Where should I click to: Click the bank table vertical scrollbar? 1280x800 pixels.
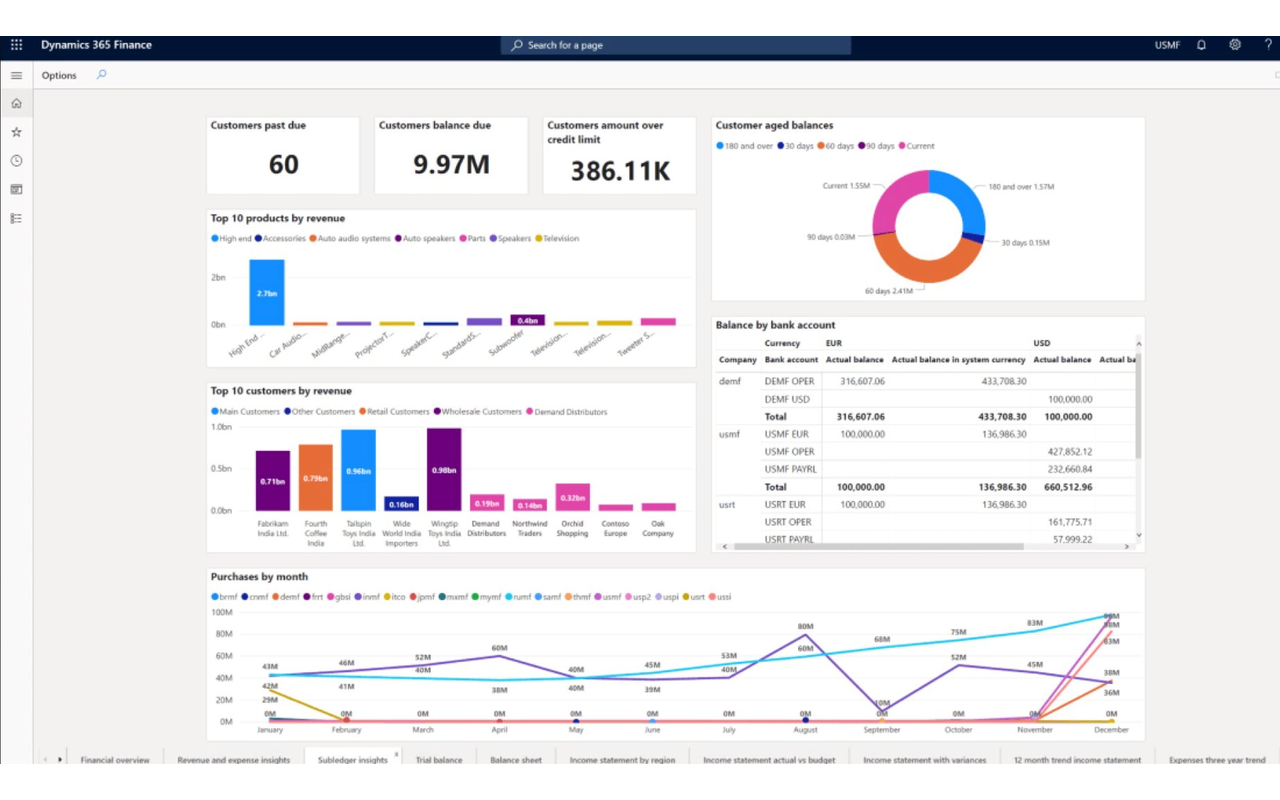click(1138, 405)
